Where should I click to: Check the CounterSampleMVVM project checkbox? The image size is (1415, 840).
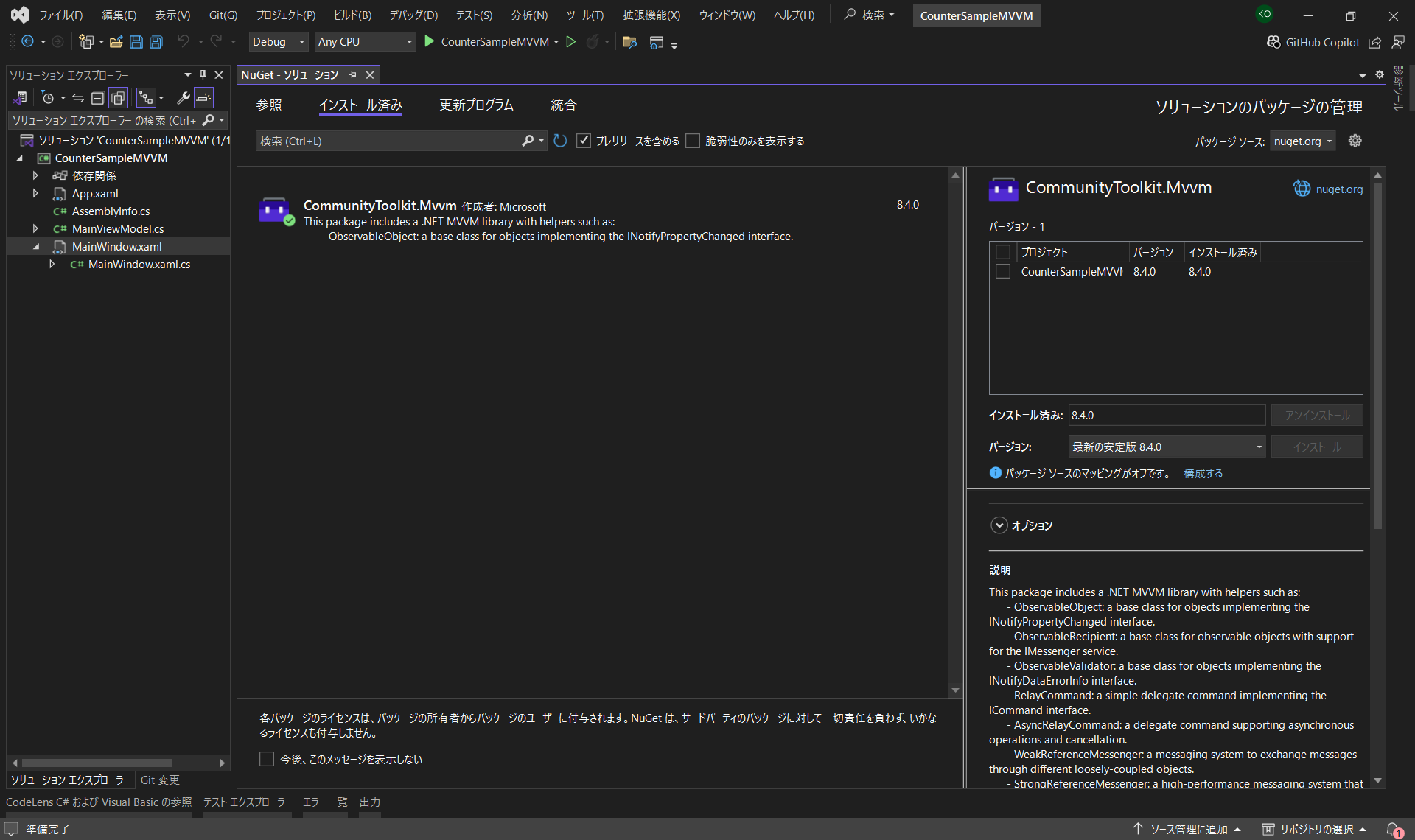[1002, 272]
